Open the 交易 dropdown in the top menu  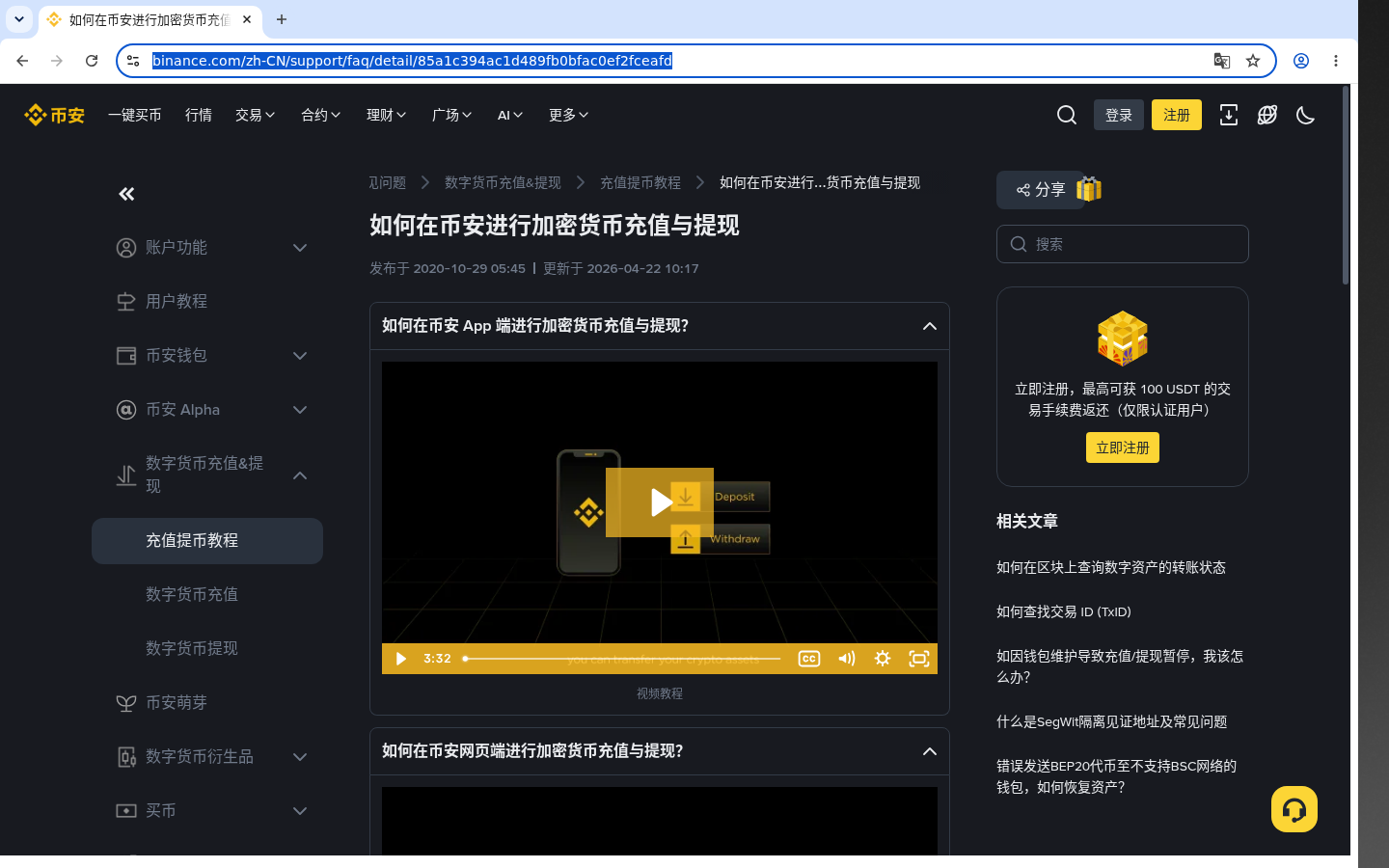[256, 115]
